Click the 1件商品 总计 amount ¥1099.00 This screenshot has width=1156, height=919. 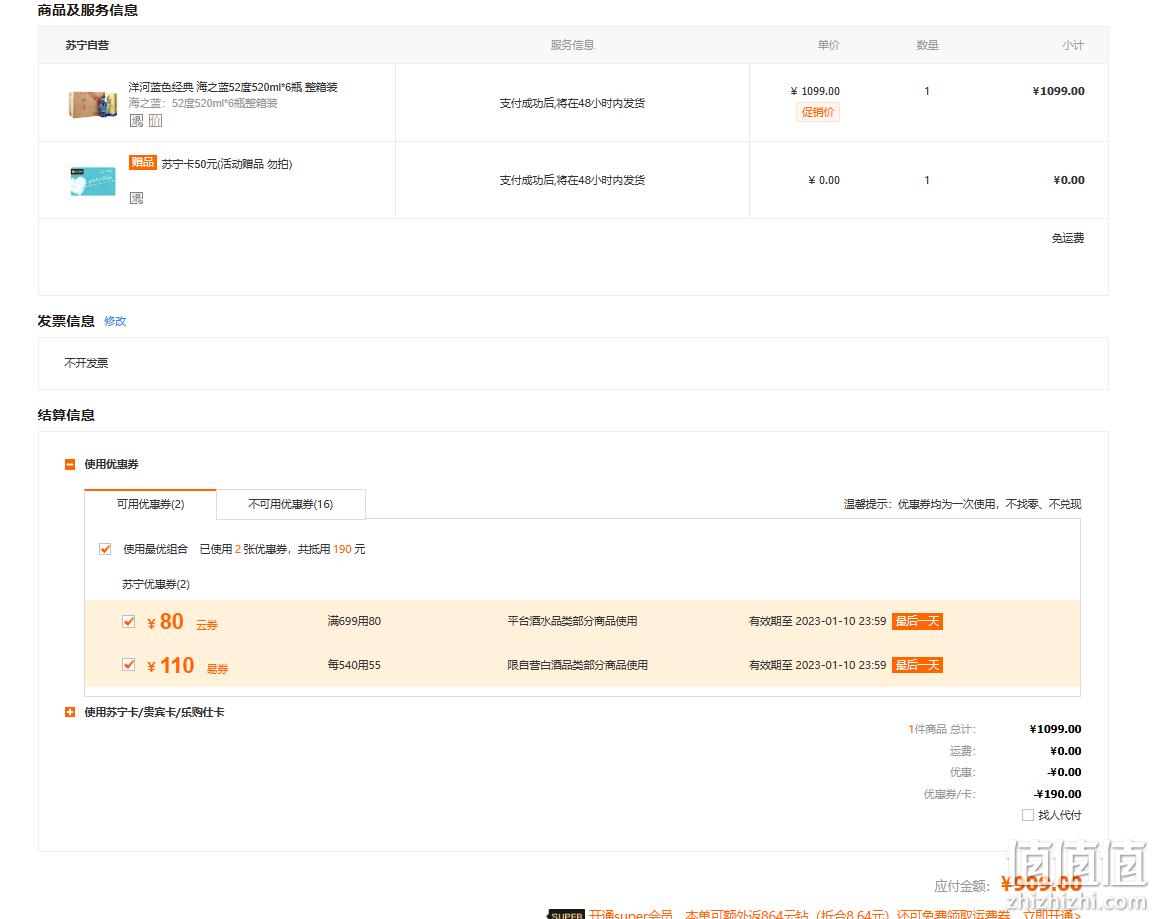pyautogui.click(x=1056, y=729)
